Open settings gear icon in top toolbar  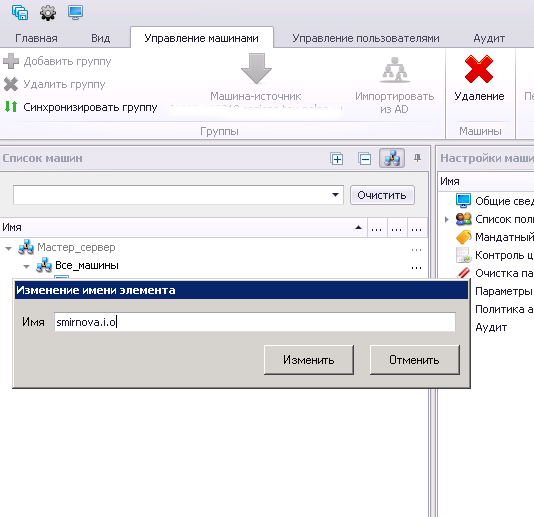tap(48, 13)
